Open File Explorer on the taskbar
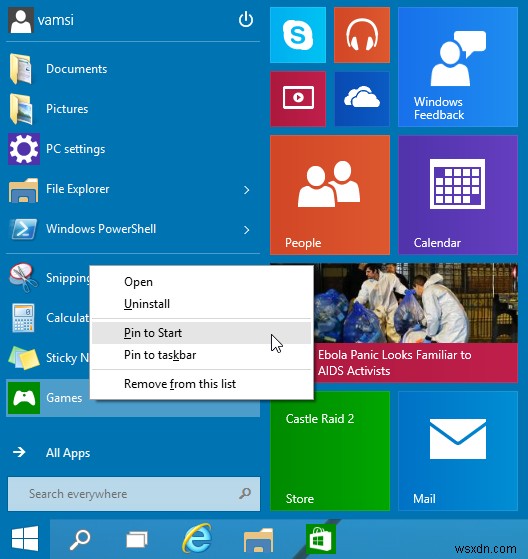Viewport: 528px width, 559px height. click(x=258, y=539)
